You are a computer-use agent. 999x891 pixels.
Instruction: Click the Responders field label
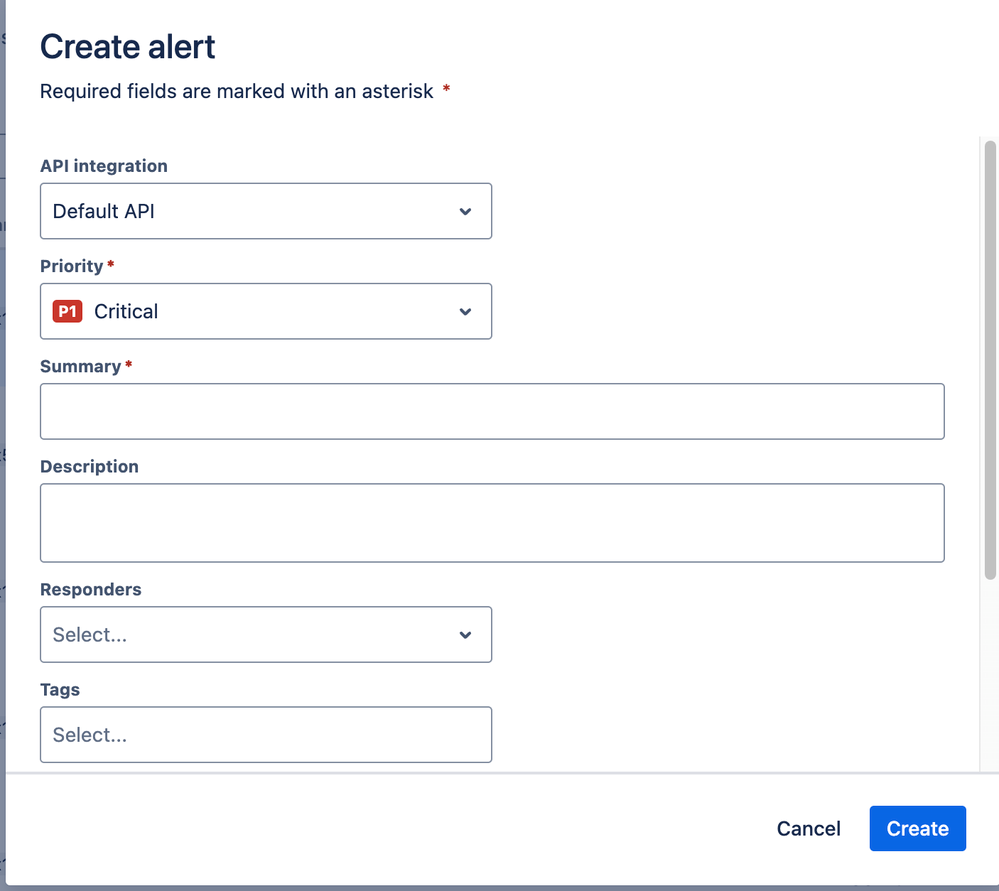(90, 589)
